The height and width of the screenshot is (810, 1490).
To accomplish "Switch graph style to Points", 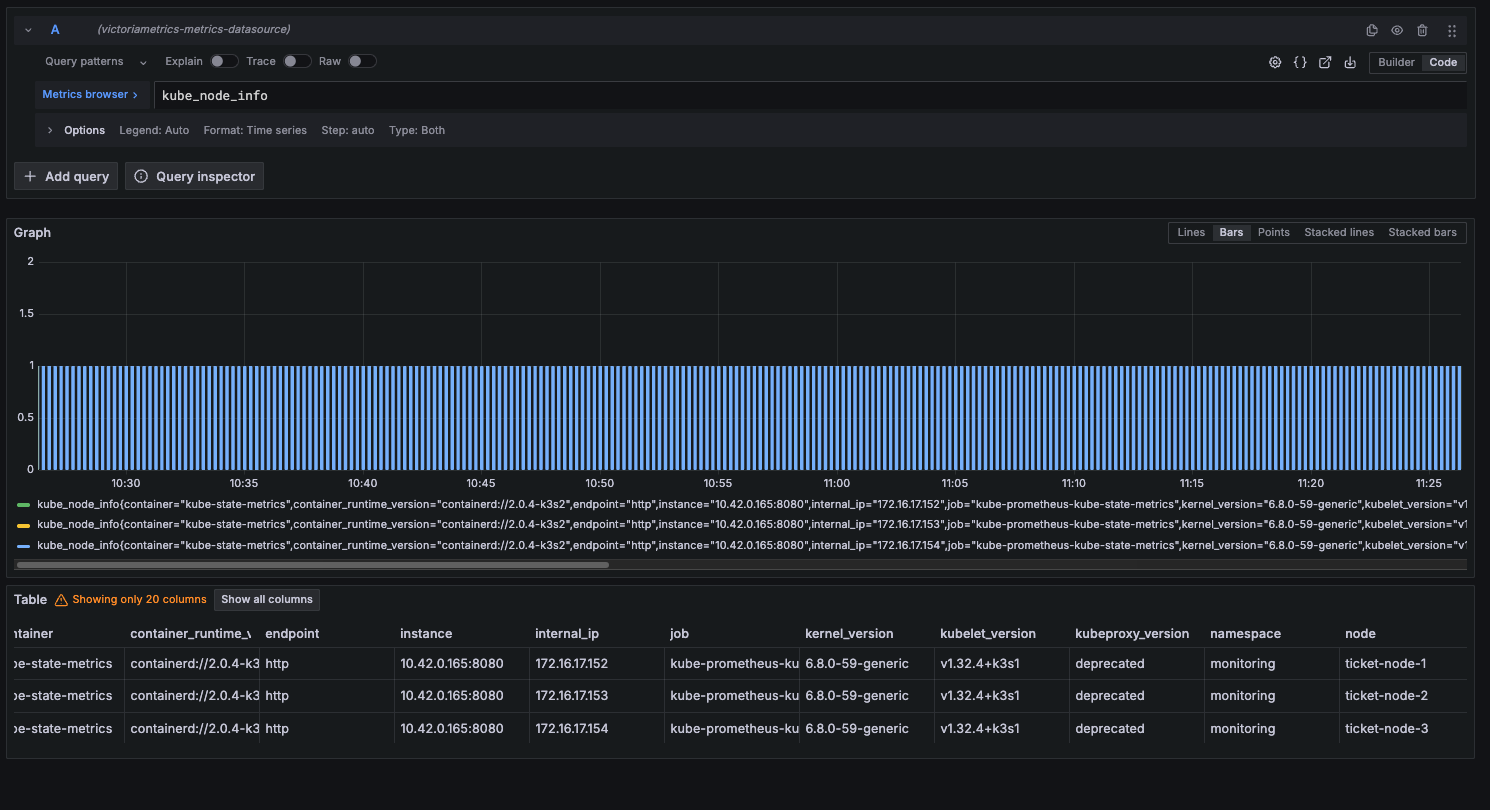I will click(1274, 232).
